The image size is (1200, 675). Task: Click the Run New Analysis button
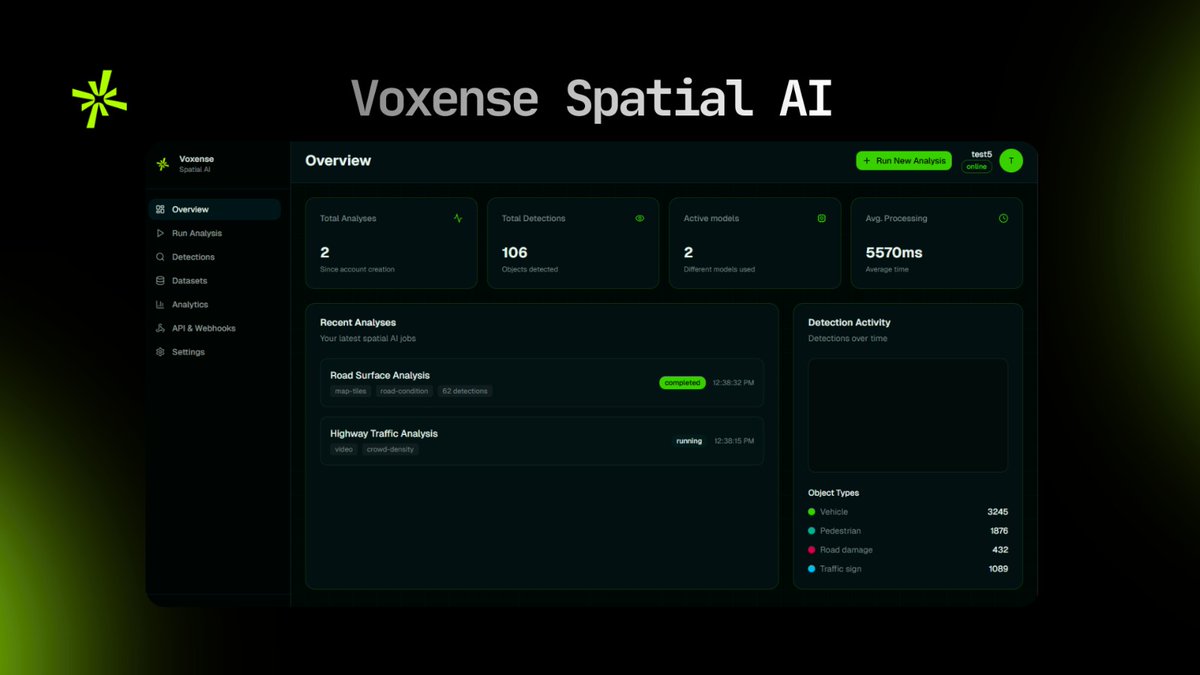click(904, 160)
